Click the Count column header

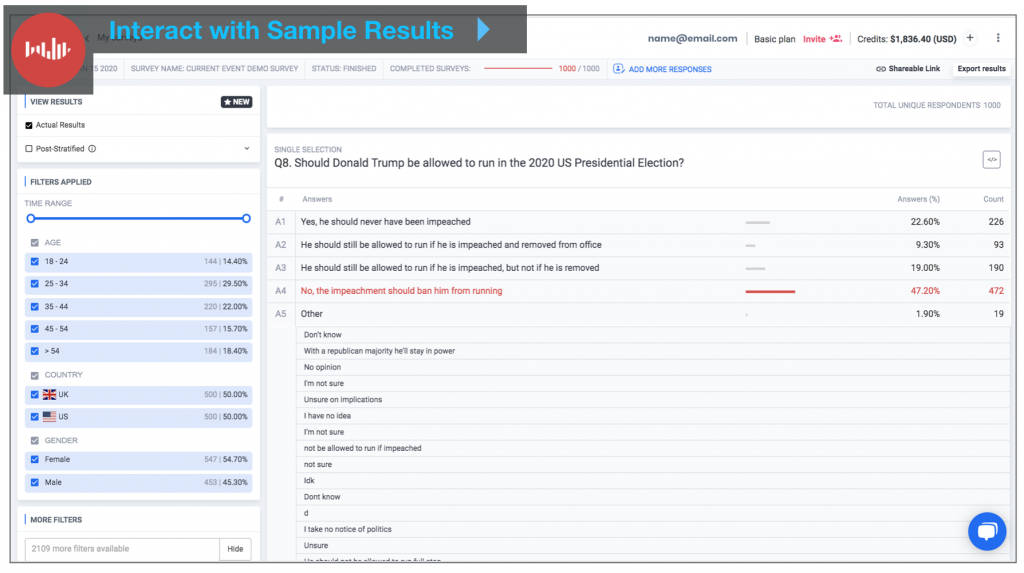(993, 199)
